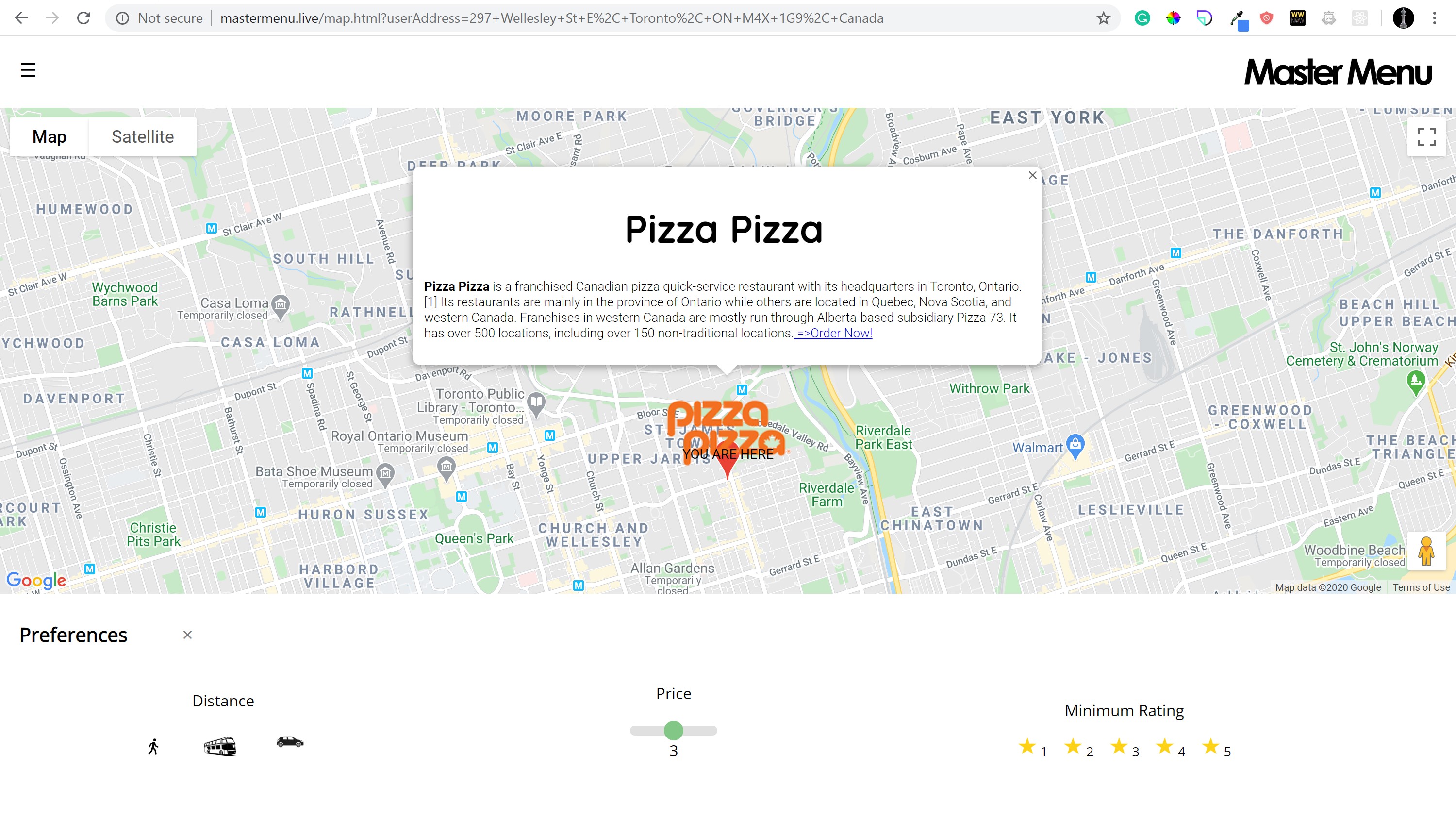
Task: Select the walking distance icon
Action: (x=153, y=747)
